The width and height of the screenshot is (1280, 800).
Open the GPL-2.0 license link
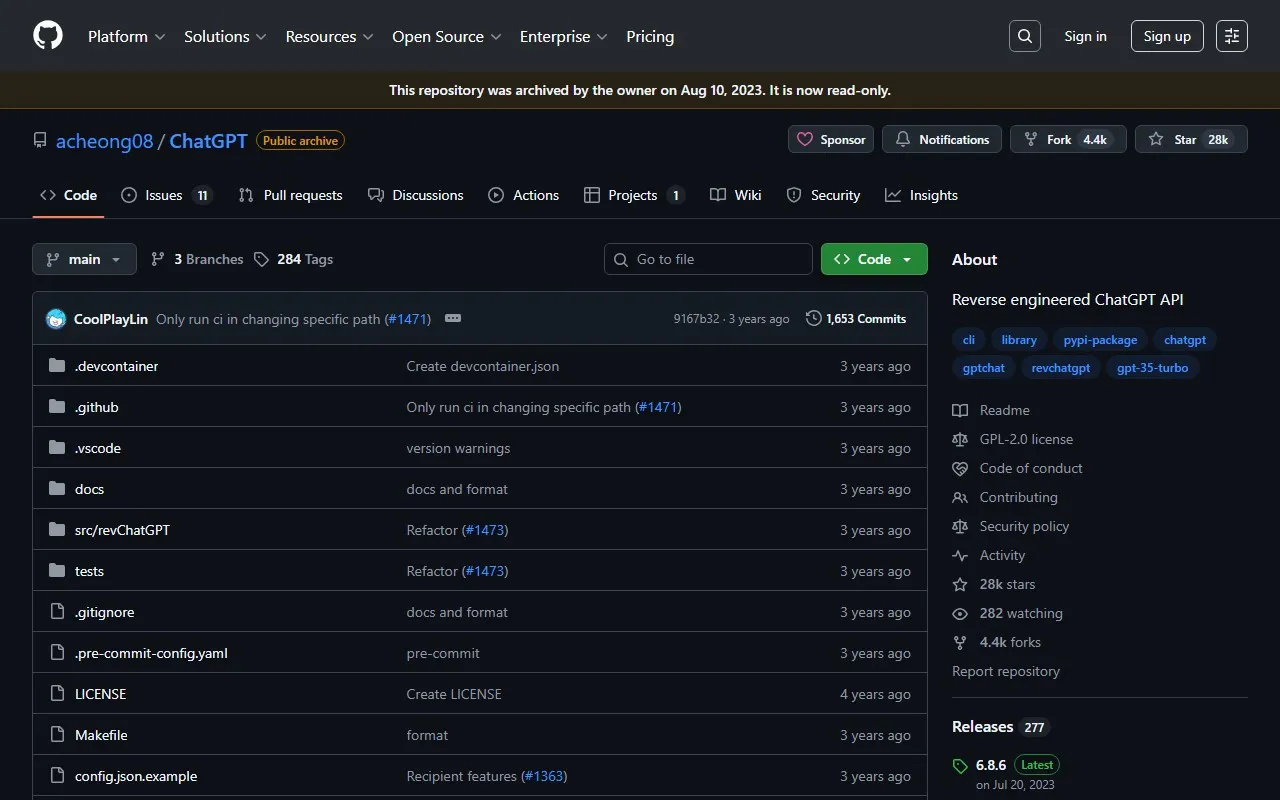[1026, 439]
